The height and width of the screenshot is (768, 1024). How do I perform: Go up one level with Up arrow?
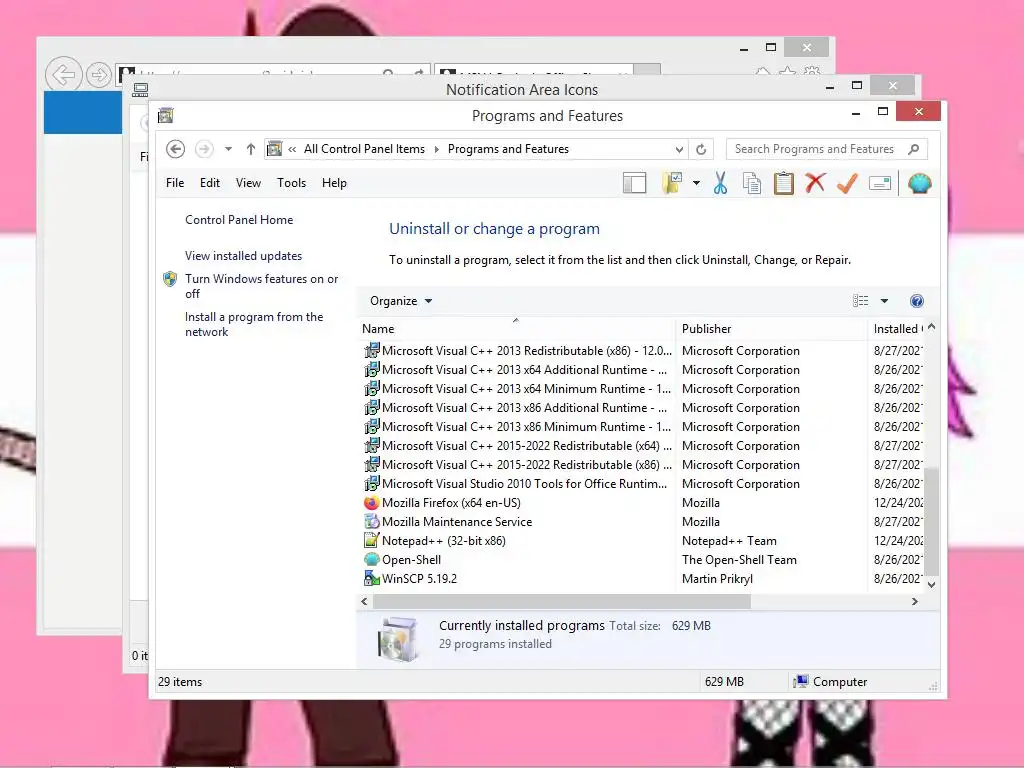point(251,150)
